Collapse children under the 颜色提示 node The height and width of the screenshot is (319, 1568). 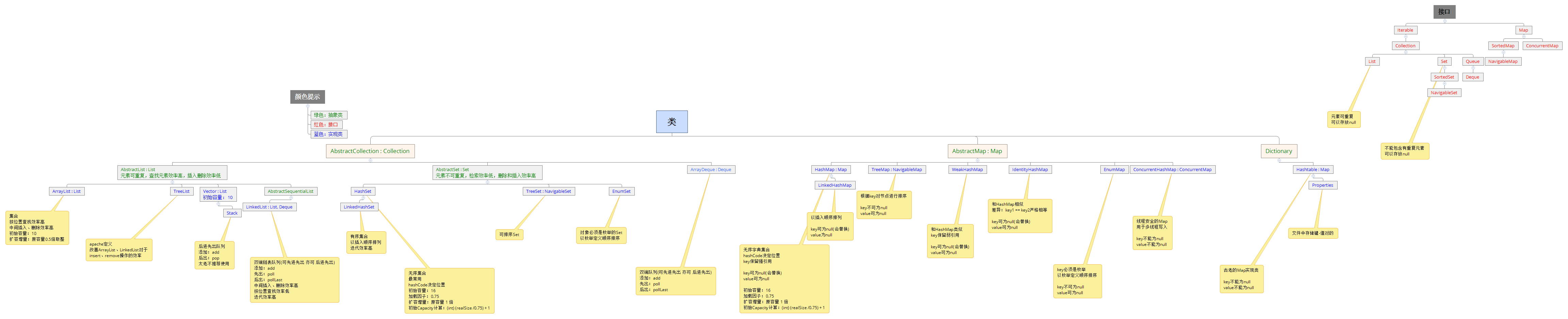307,106
